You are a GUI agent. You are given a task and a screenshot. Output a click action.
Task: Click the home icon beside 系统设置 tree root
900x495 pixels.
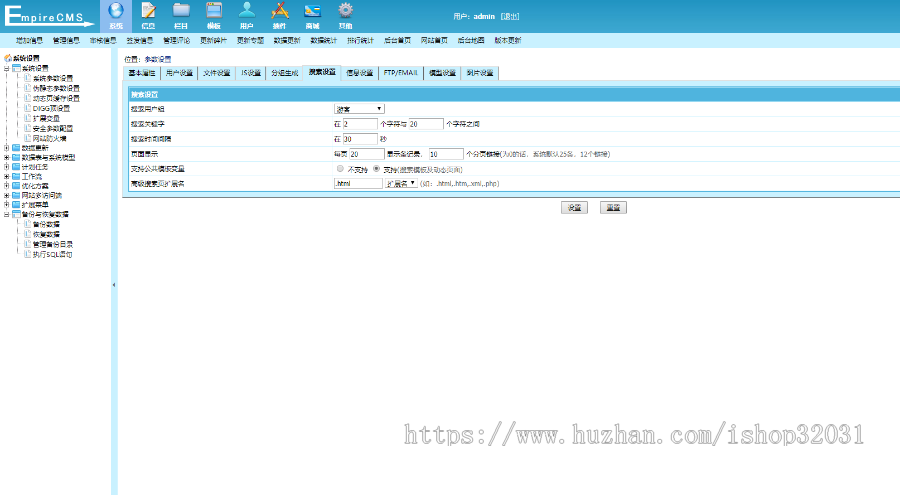(7, 58)
